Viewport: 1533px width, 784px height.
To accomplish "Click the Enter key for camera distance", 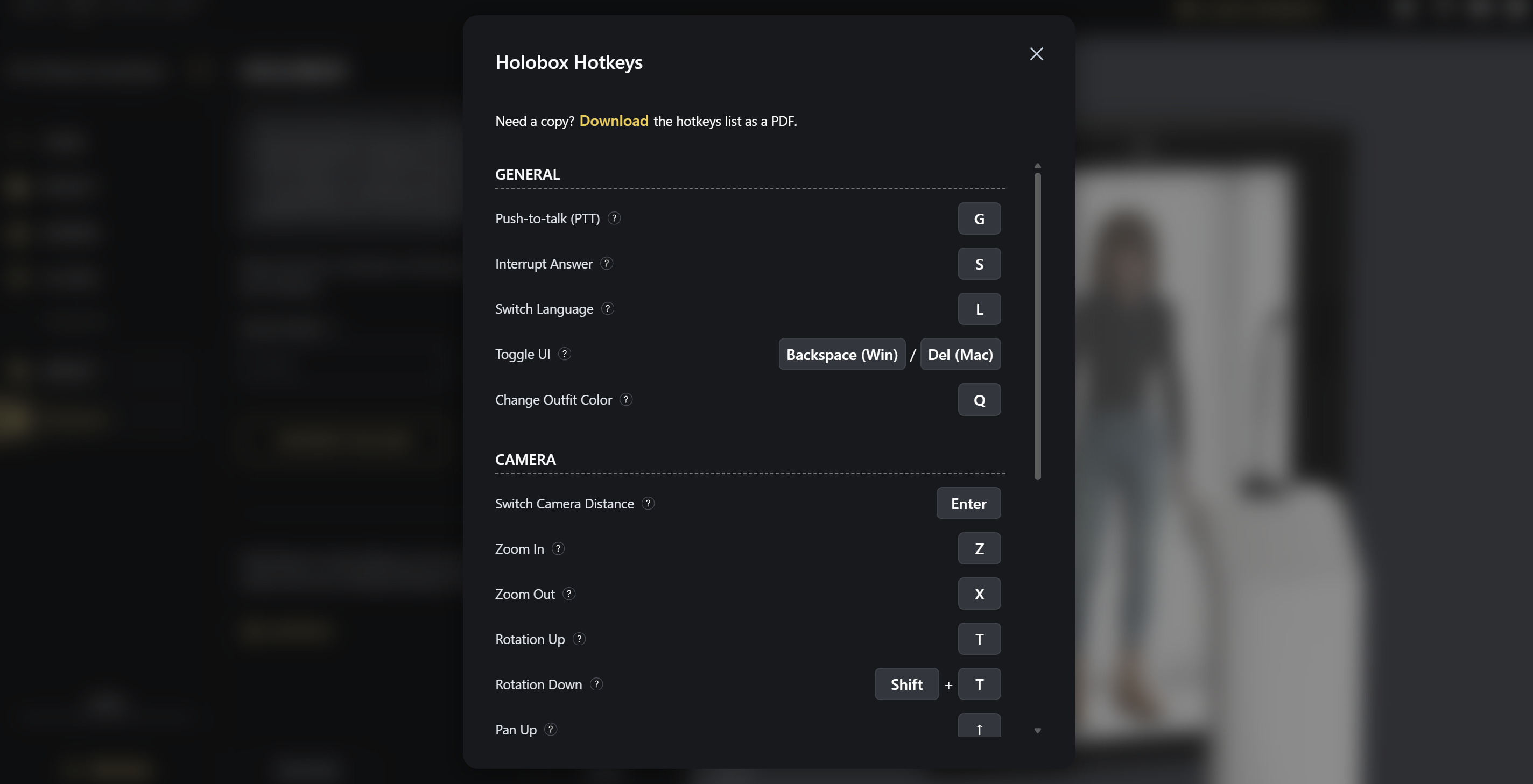I will (x=968, y=504).
